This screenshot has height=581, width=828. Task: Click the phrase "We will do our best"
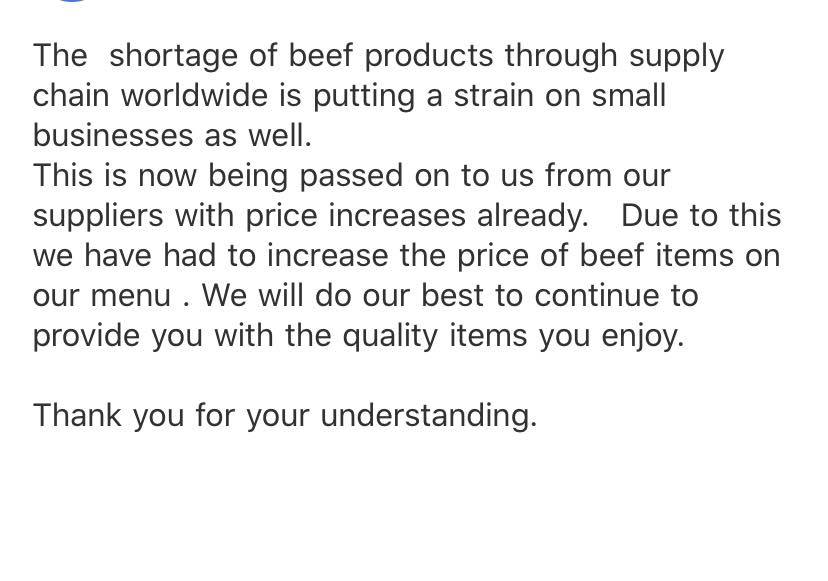point(343,295)
